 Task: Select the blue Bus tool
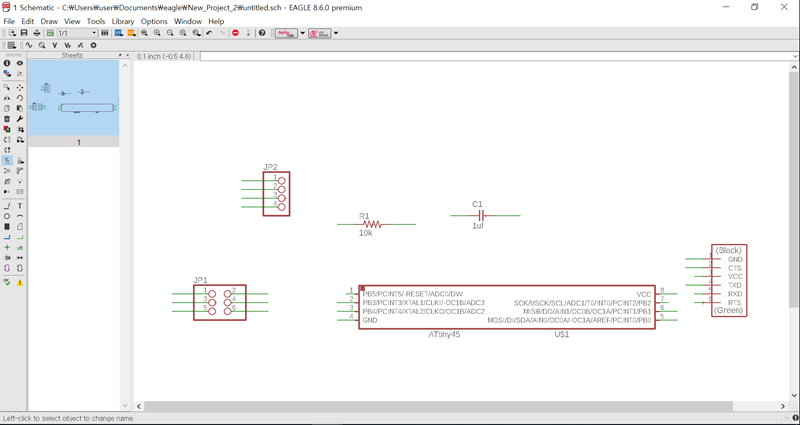[7, 237]
